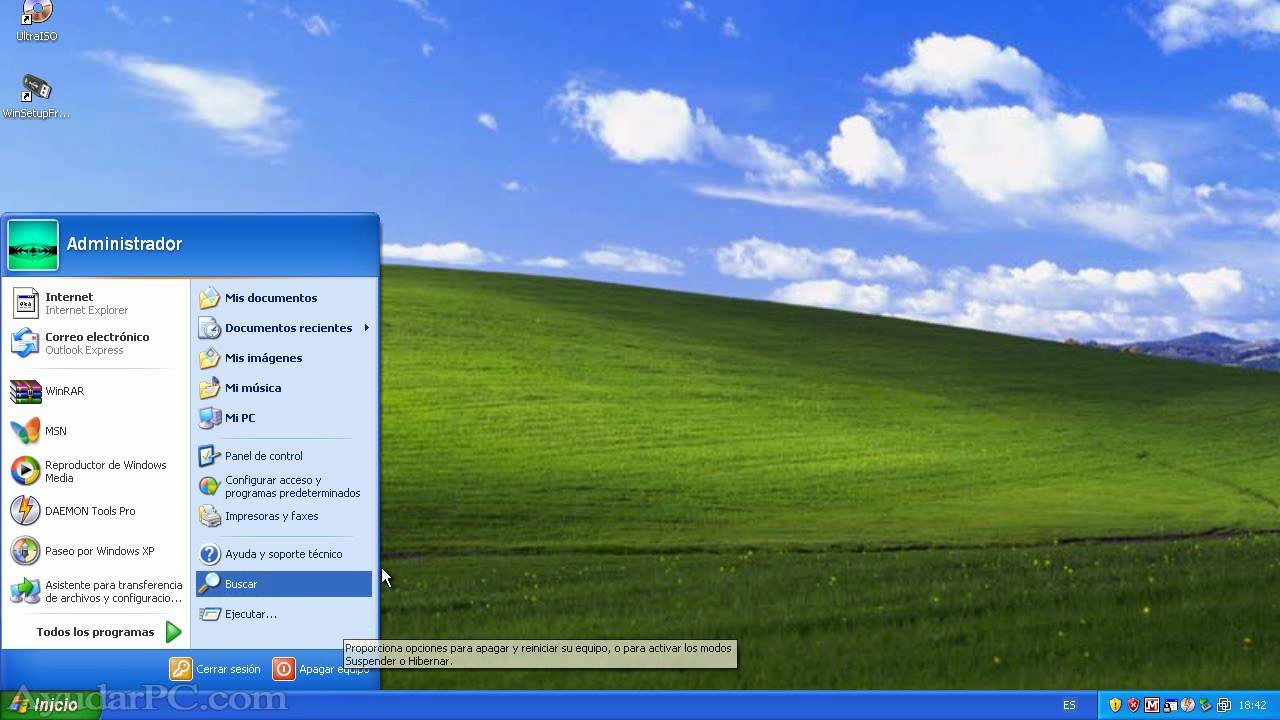The height and width of the screenshot is (720, 1280).
Task: Open the UltraISO desktop shortcut
Action: (x=37, y=21)
